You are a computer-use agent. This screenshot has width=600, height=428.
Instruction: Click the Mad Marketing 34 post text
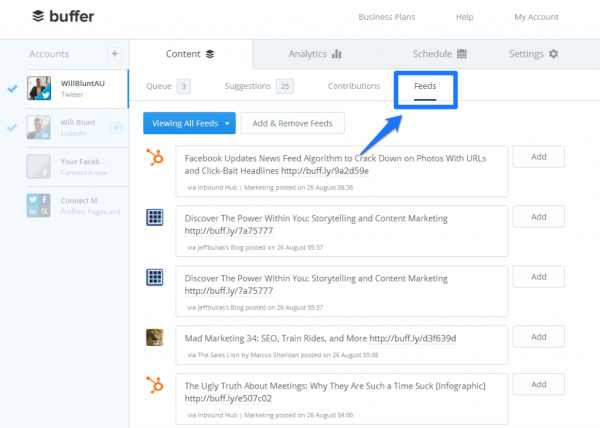click(x=276, y=338)
